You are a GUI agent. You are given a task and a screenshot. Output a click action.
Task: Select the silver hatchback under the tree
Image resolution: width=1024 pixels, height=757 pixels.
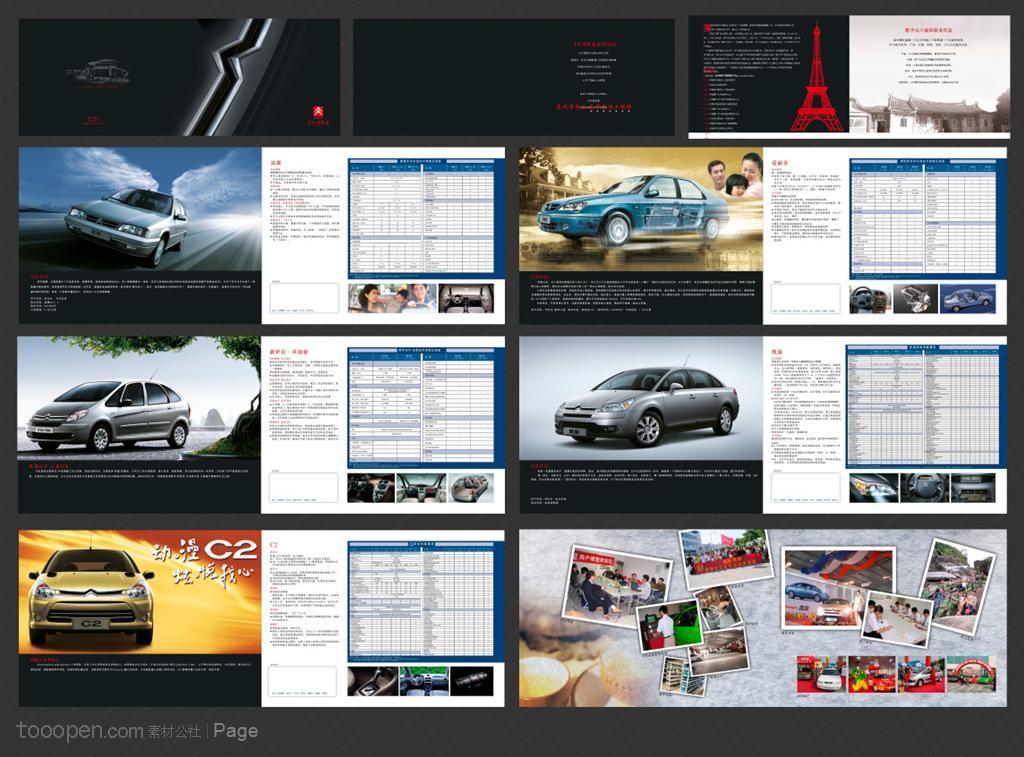point(108,415)
